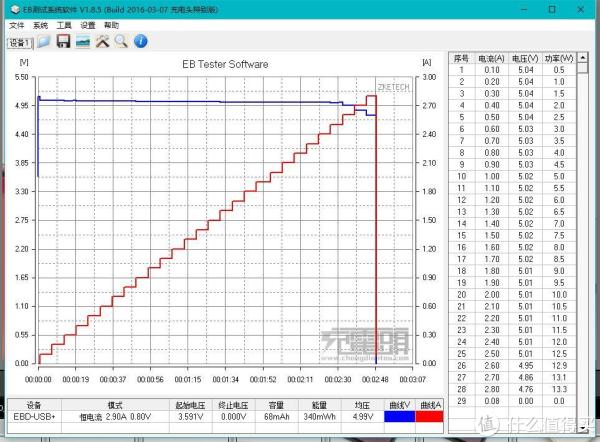Click the 68mAh capacity value
The image size is (600, 442).
[x=276, y=416]
